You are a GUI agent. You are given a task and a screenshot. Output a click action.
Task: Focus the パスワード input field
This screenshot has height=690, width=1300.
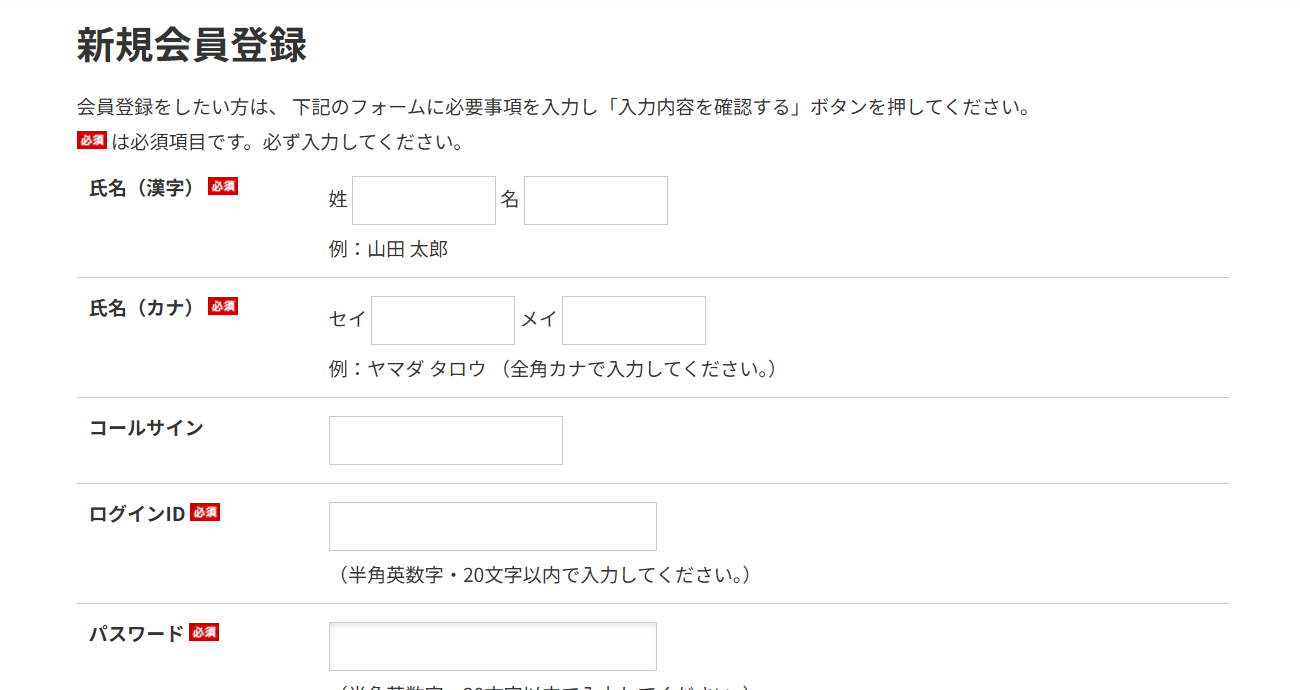point(492,647)
